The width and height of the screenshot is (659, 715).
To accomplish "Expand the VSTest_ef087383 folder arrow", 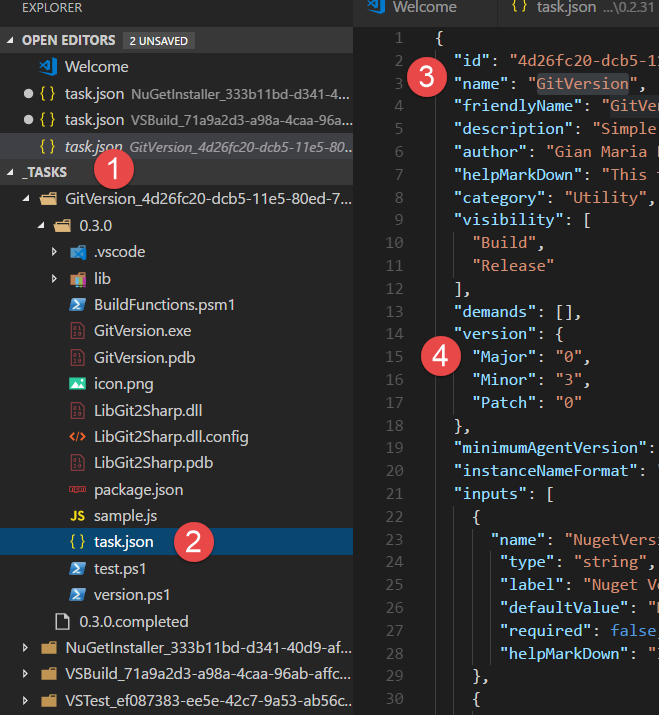I will [26, 700].
